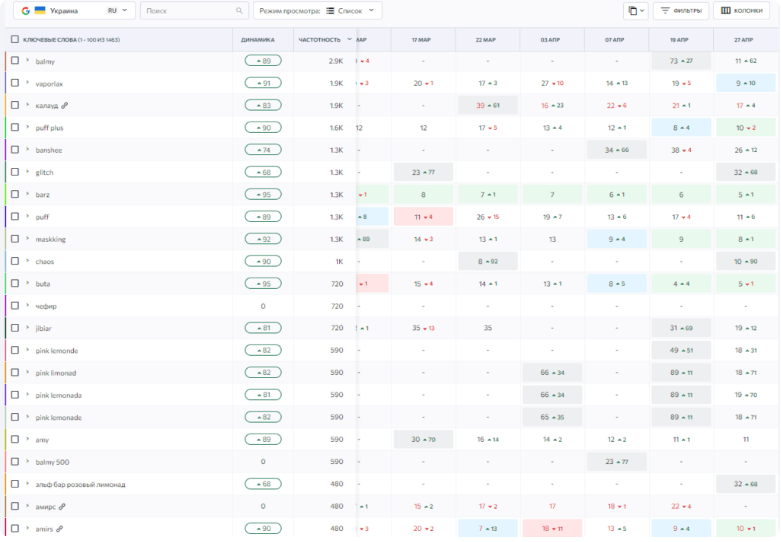
Task: Select all keywords with header checkbox
Action: tap(15, 39)
